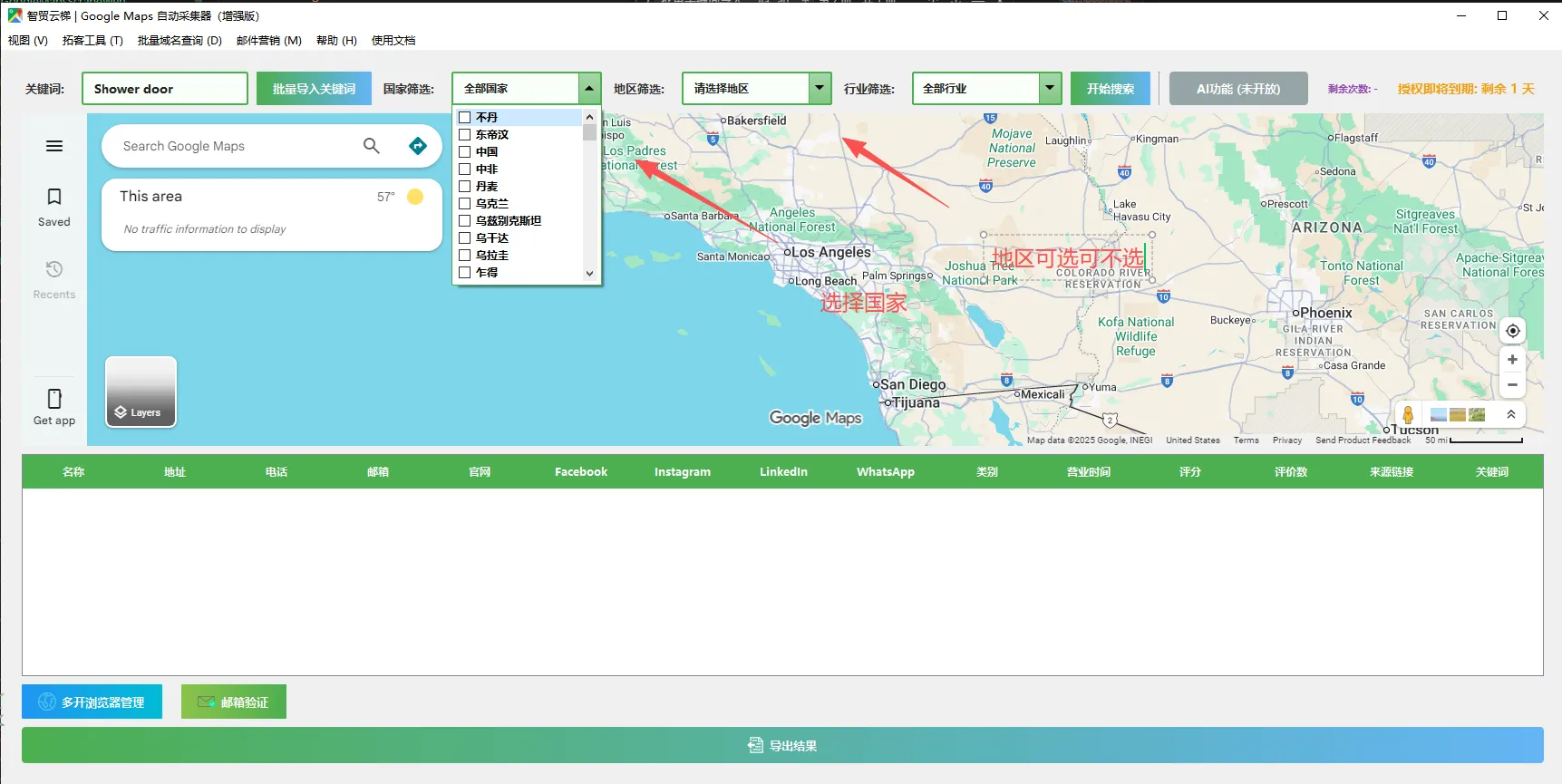The height and width of the screenshot is (784, 1562).
Task: Click the Los Angeles label on map
Action: [x=830, y=252]
